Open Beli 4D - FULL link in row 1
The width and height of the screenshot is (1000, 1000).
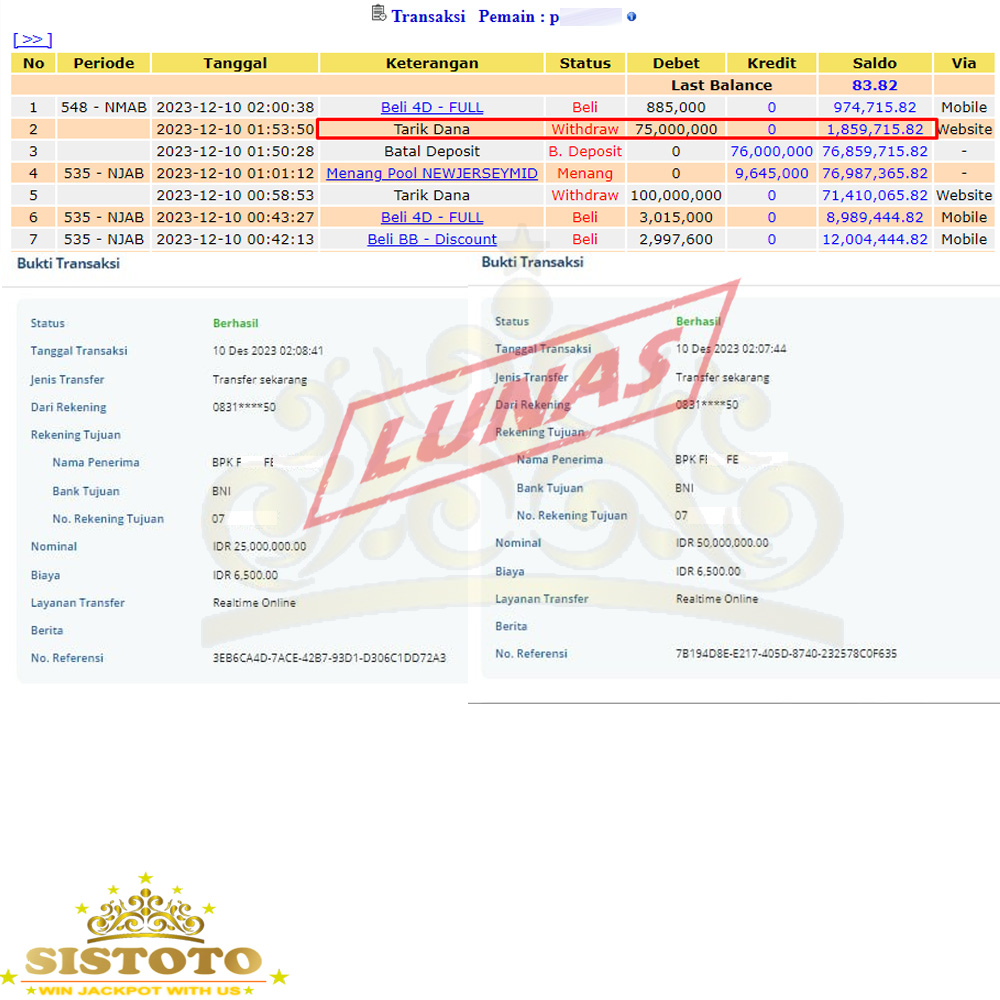(432, 107)
